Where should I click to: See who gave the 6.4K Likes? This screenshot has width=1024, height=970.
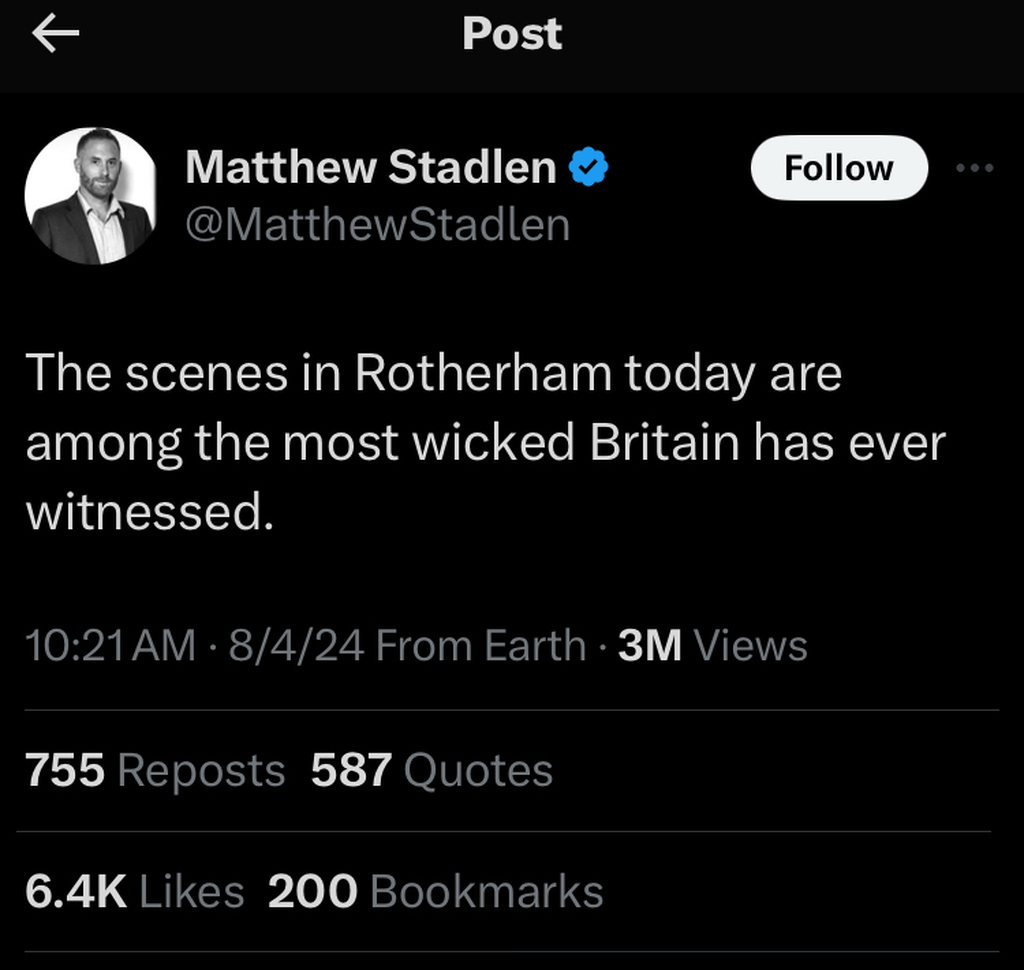point(134,891)
